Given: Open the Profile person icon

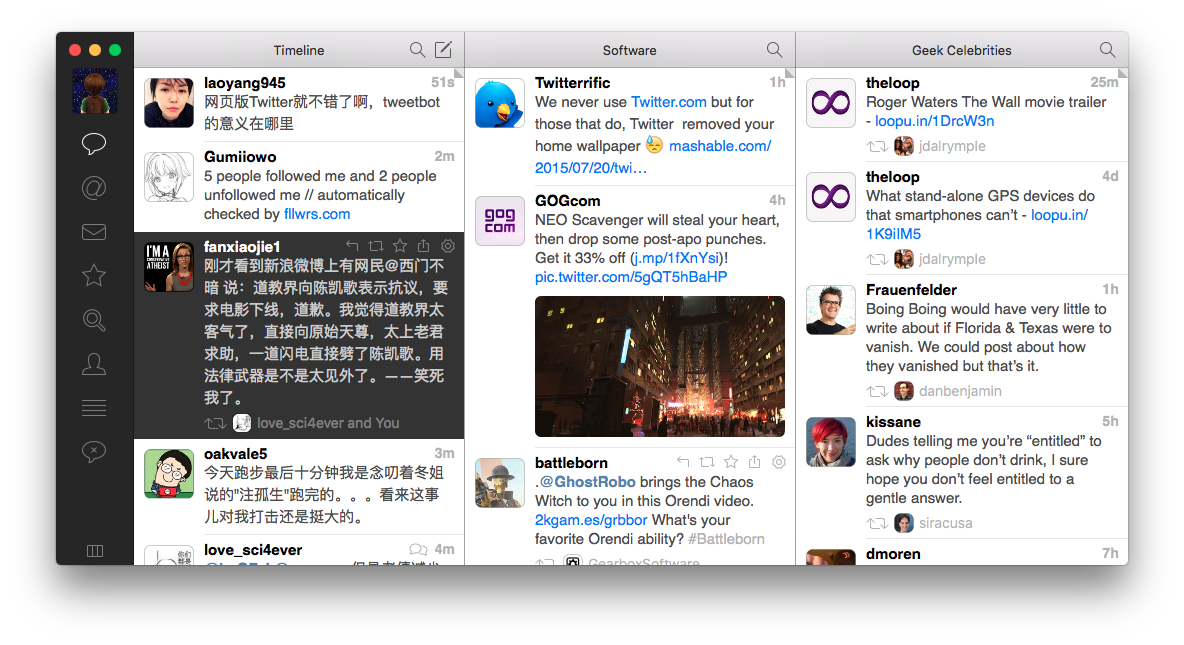Looking at the screenshot, I should tap(94, 364).
